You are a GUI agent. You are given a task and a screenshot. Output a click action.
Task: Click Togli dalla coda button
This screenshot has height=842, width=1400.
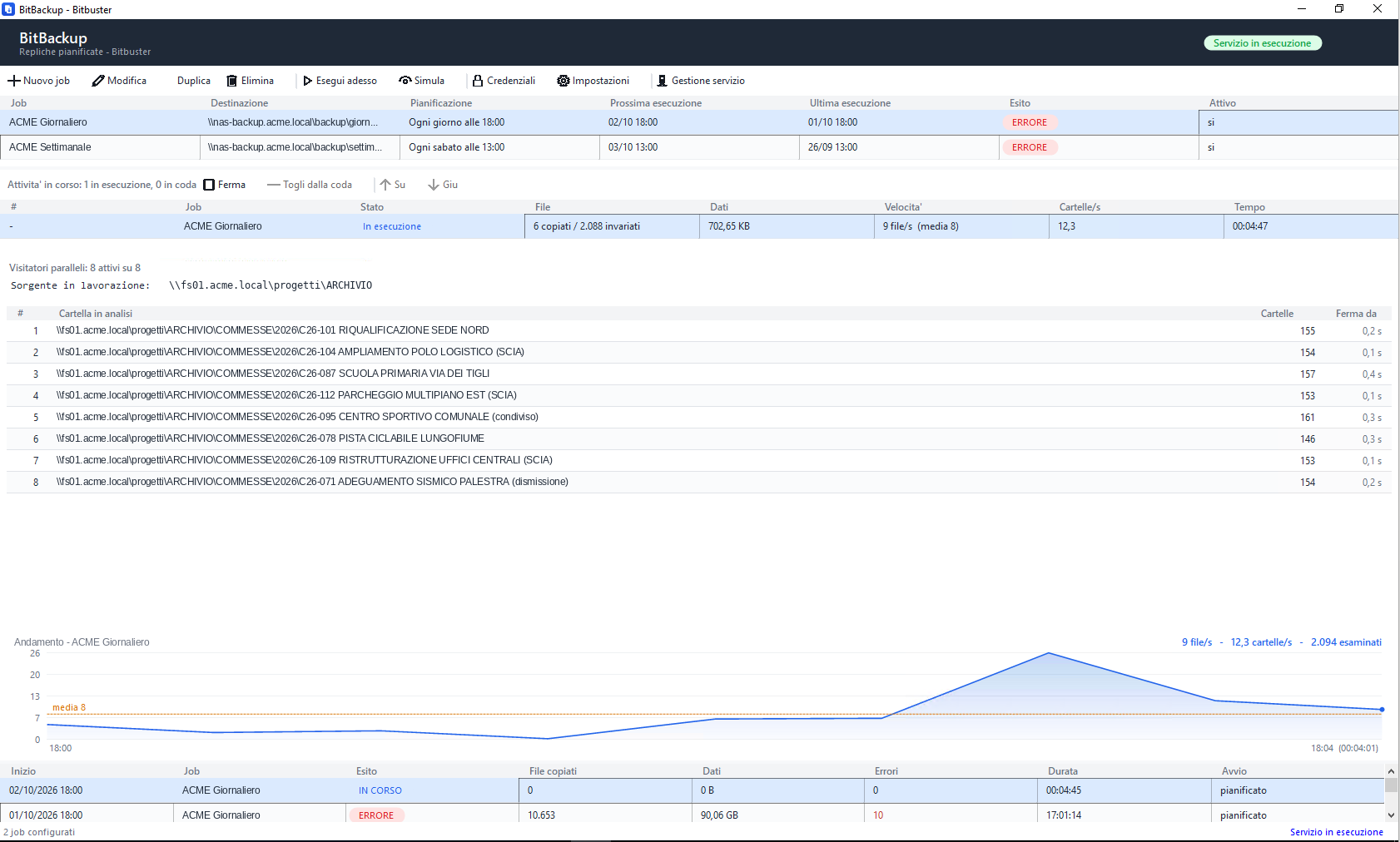[310, 185]
